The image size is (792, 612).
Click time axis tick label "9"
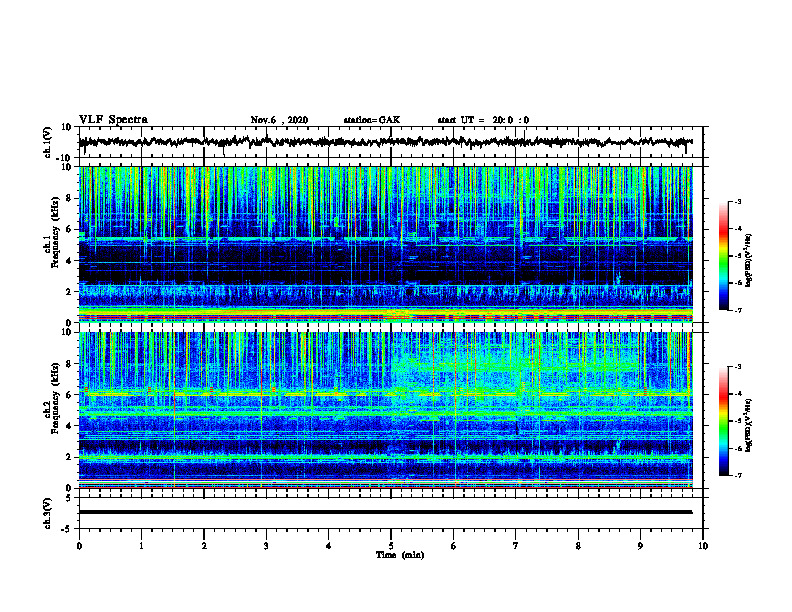point(640,546)
